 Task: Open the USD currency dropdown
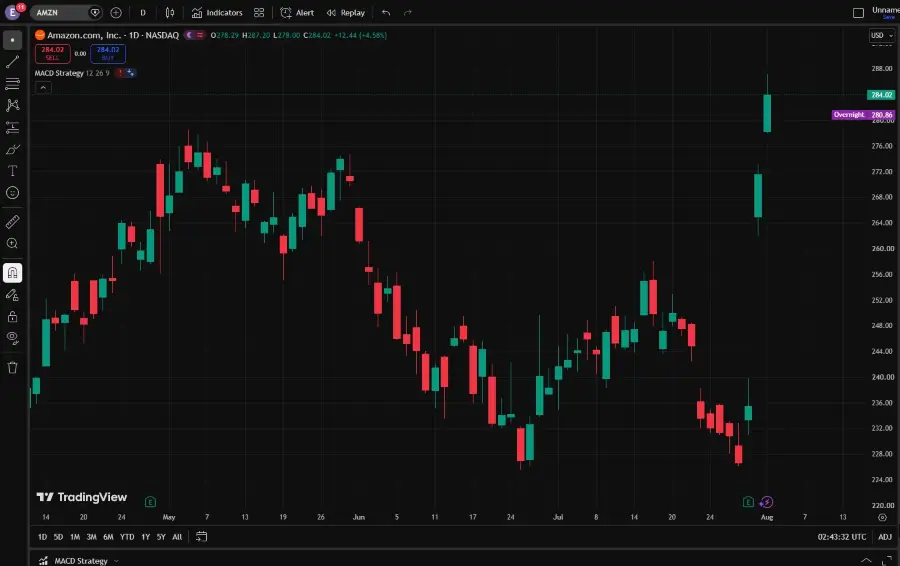pyautogui.click(x=882, y=36)
